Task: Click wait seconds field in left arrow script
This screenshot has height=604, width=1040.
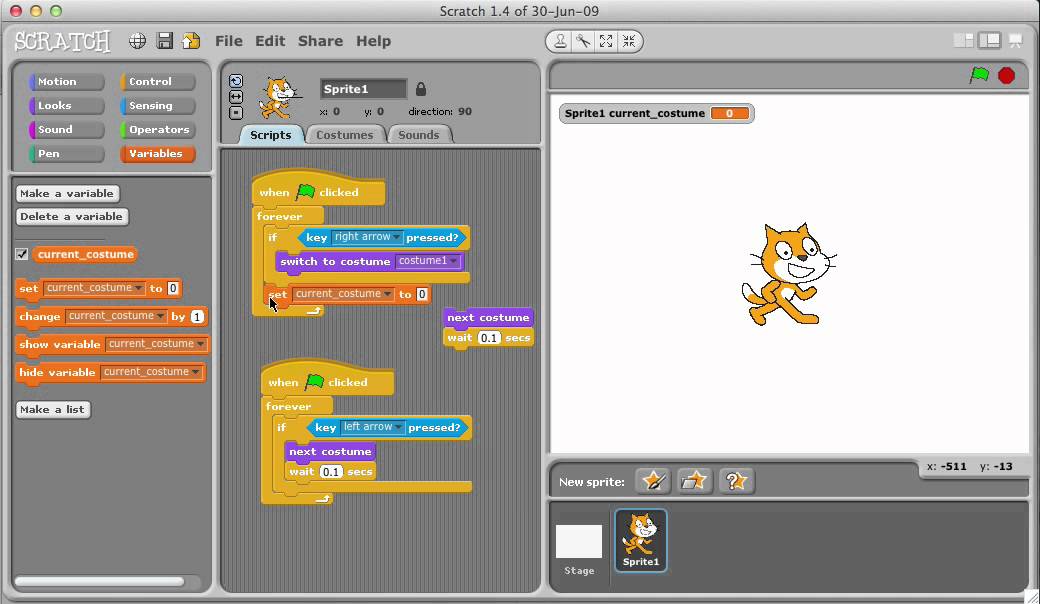Action: click(x=331, y=471)
